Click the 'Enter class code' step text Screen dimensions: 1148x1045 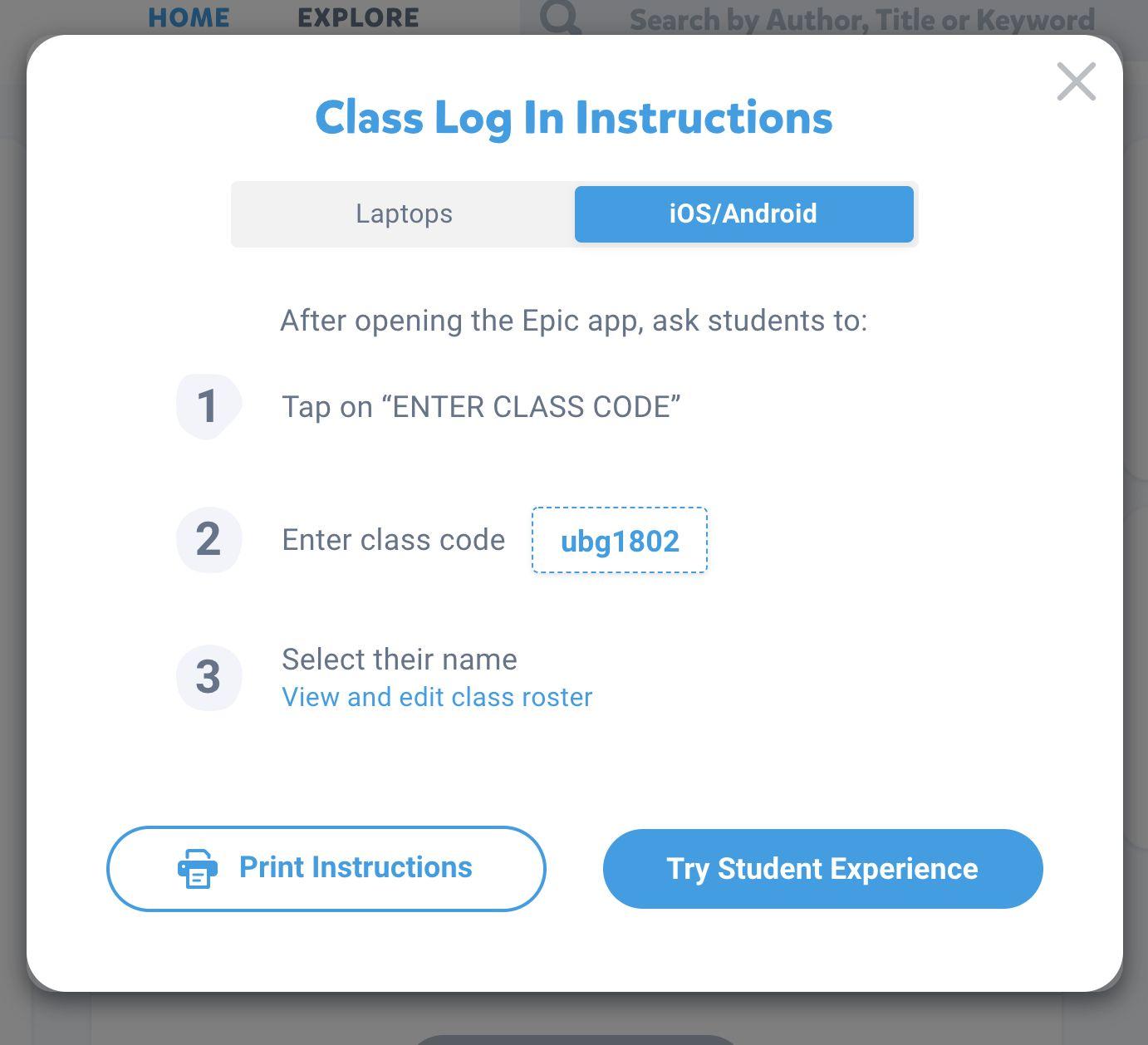[393, 539]
